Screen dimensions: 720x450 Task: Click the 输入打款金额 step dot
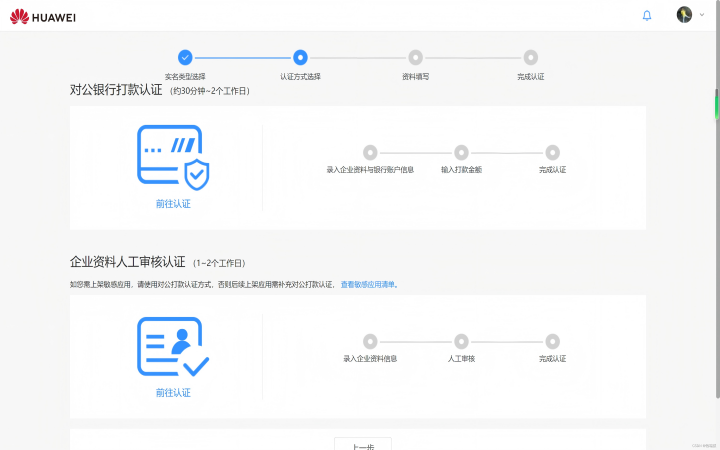[461, 152]
